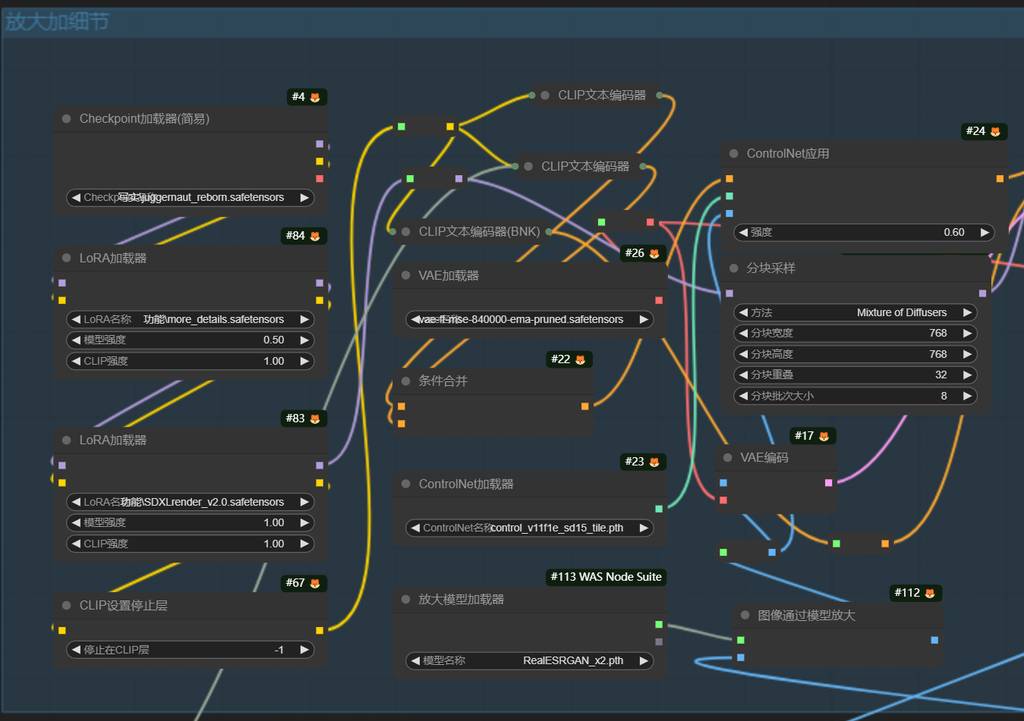
Task: Click the fox icon on badge #112
Action: tap(929, 593)
